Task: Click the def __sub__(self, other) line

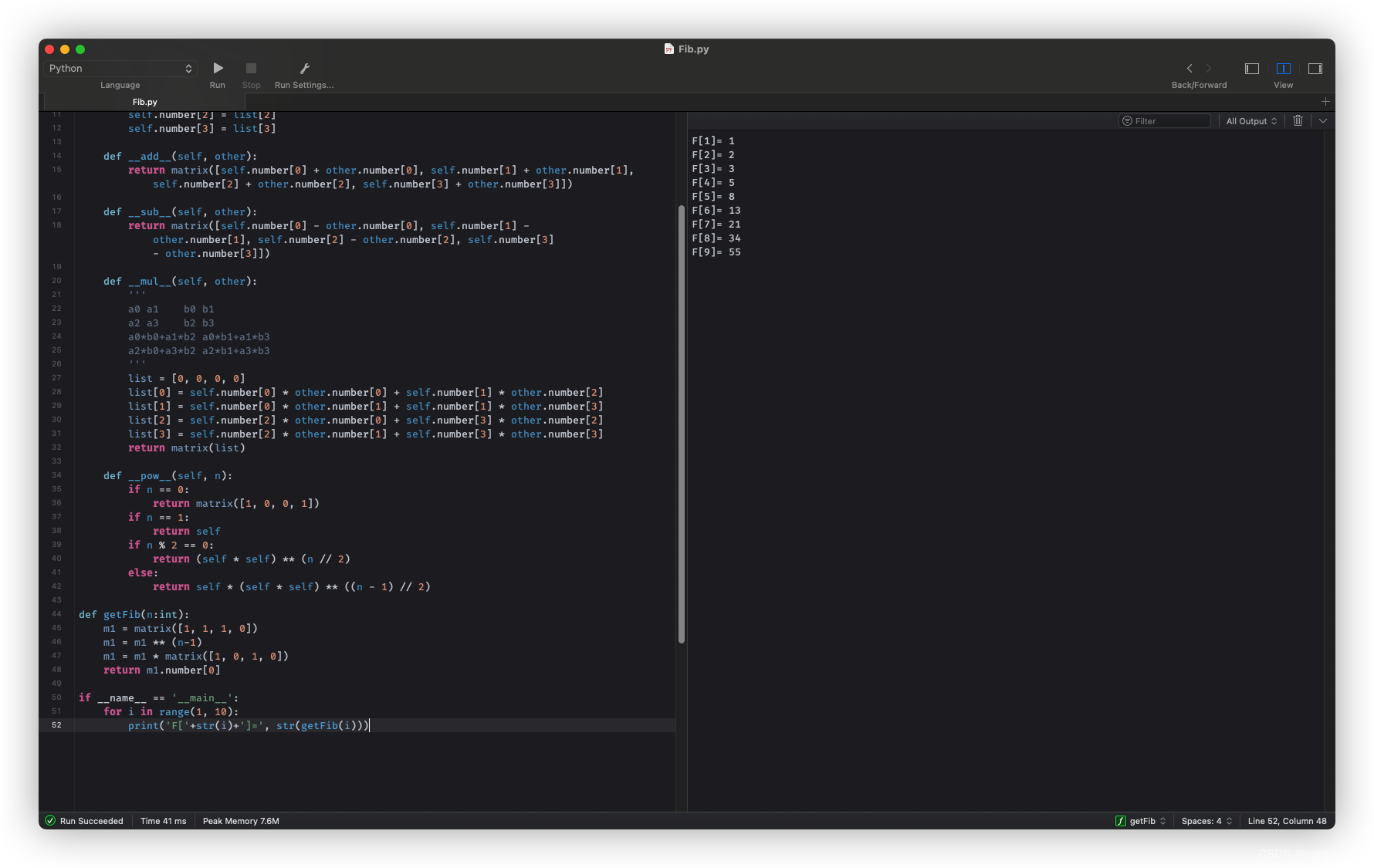Action: pyautogui.click(x=180, y=212)
